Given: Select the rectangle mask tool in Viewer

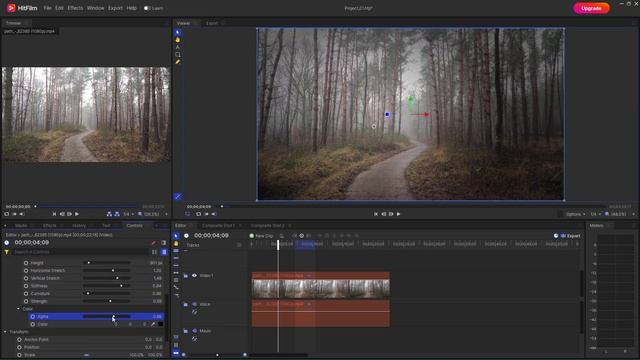Looking at the screenshot, I should pyautogui.click(x=178, y=54).
